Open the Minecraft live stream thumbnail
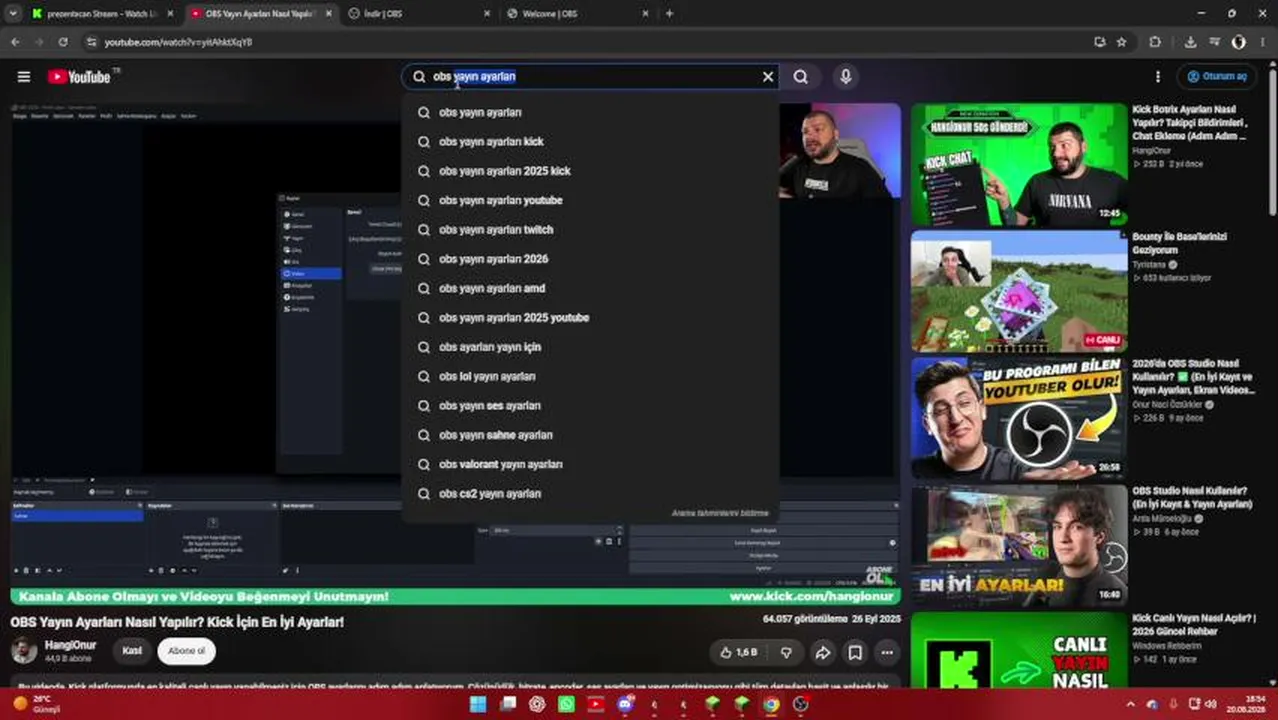The image size is (1278, 720). 1018,292
